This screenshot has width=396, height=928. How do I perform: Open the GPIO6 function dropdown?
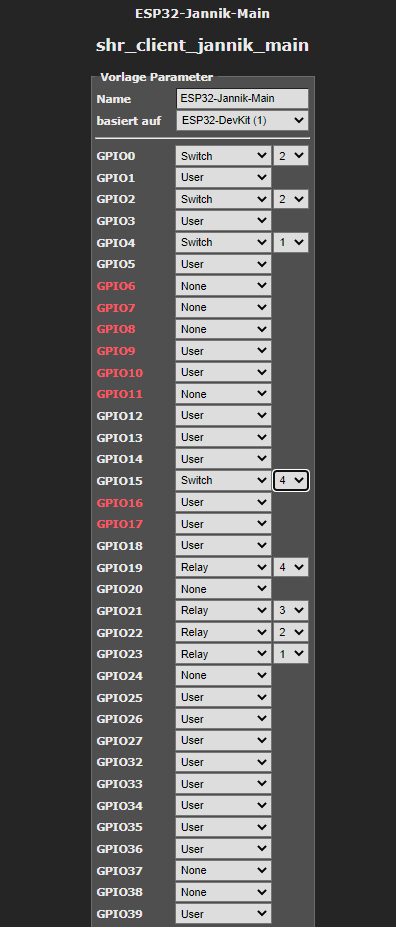point(224,286)
